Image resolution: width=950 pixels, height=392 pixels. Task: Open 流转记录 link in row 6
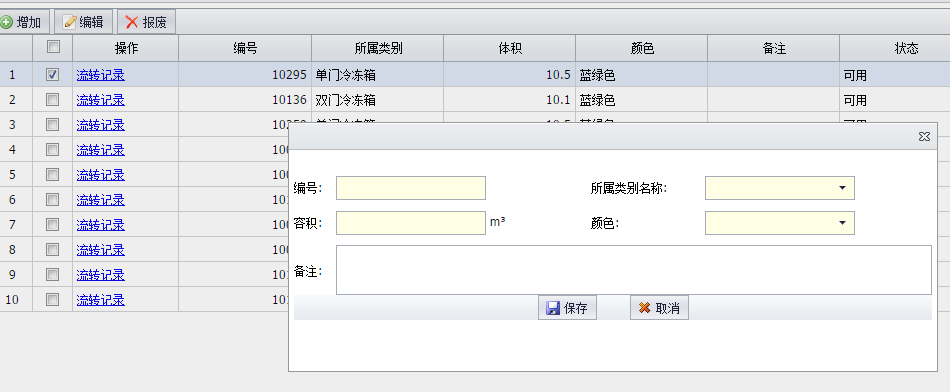[x=101, y=200]
